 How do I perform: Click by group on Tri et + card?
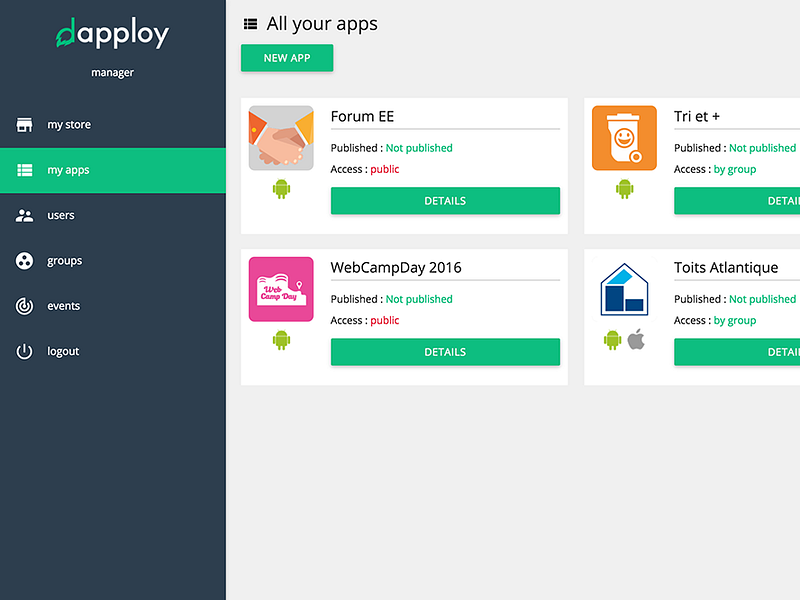tap(735, 169)
